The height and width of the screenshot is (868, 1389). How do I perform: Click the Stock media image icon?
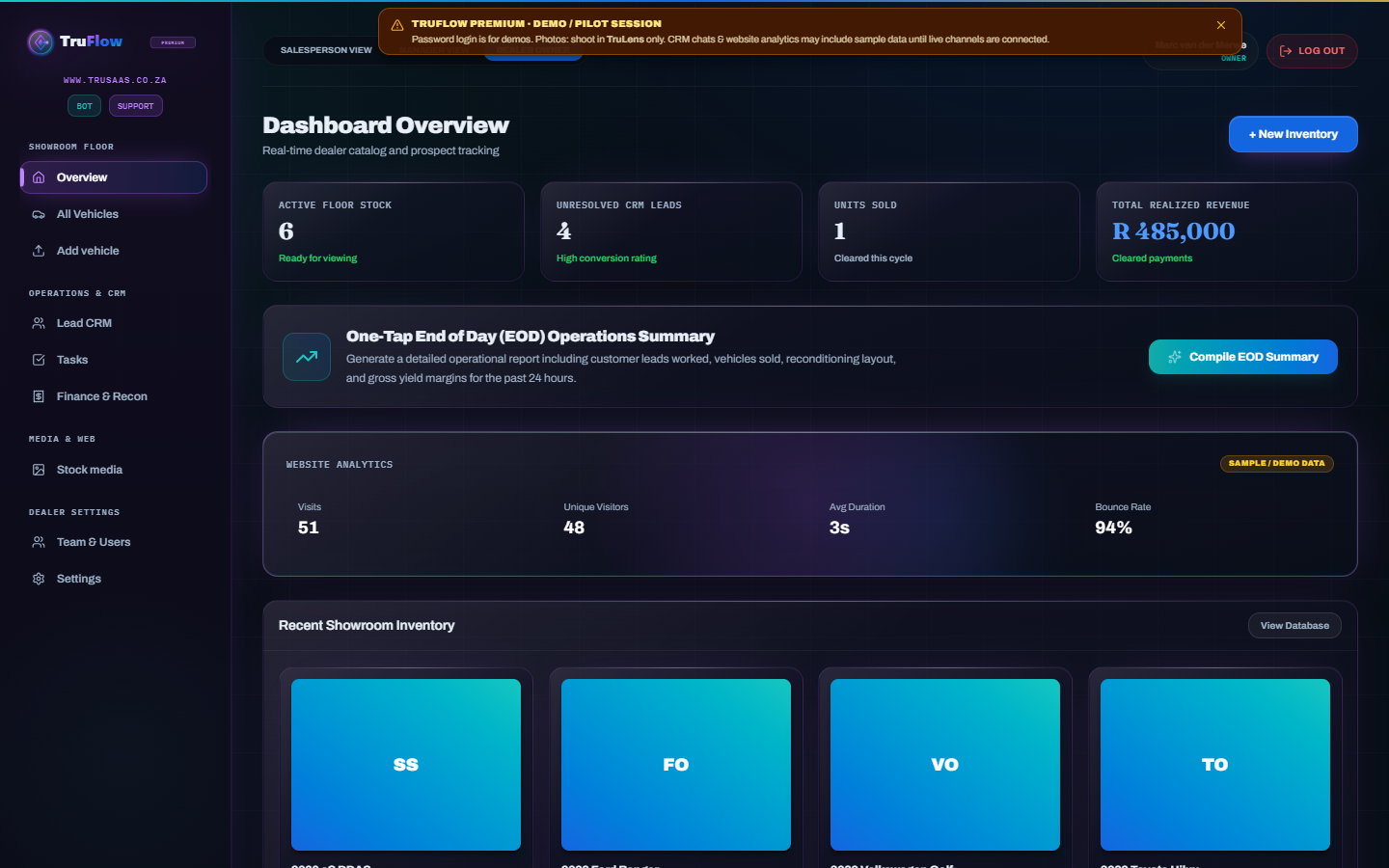[x=39, y=470]
